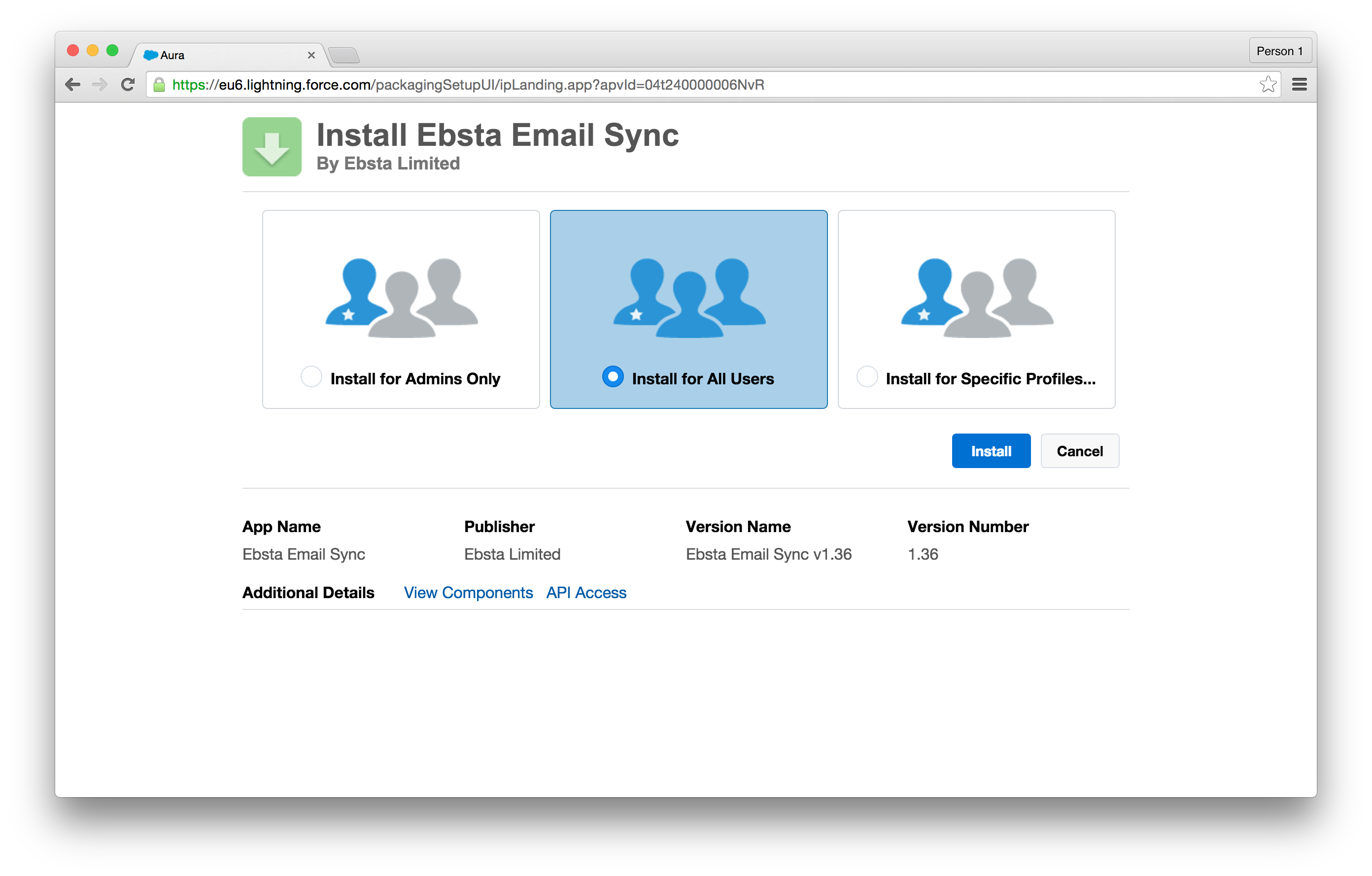Select Install for Specific Profiles radio button
Screen dimensions: 1372x876
(x=866, y=377)
